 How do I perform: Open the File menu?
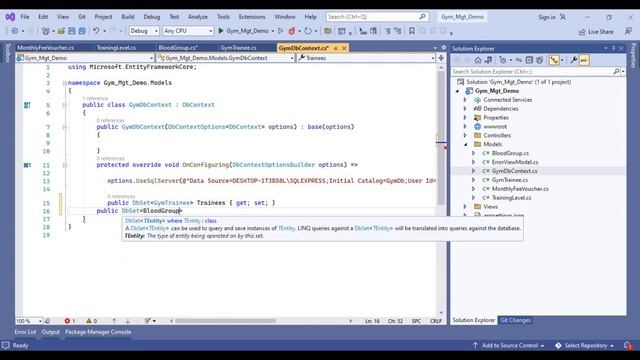(25, 17)
